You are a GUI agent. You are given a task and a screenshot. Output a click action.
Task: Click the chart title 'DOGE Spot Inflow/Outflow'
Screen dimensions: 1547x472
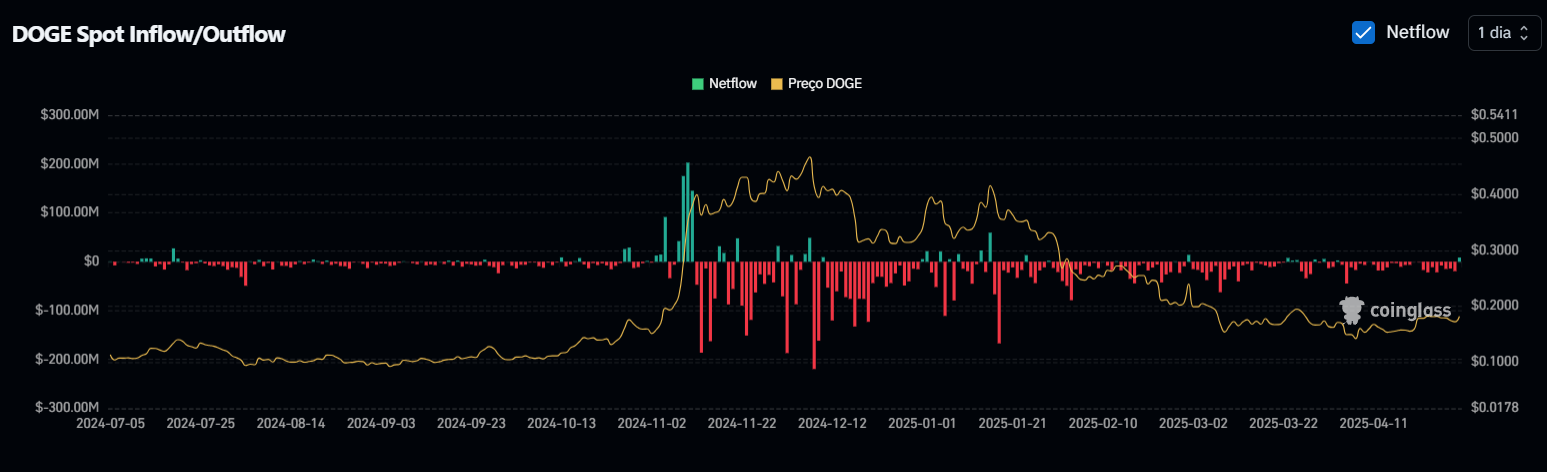point(148,34)
